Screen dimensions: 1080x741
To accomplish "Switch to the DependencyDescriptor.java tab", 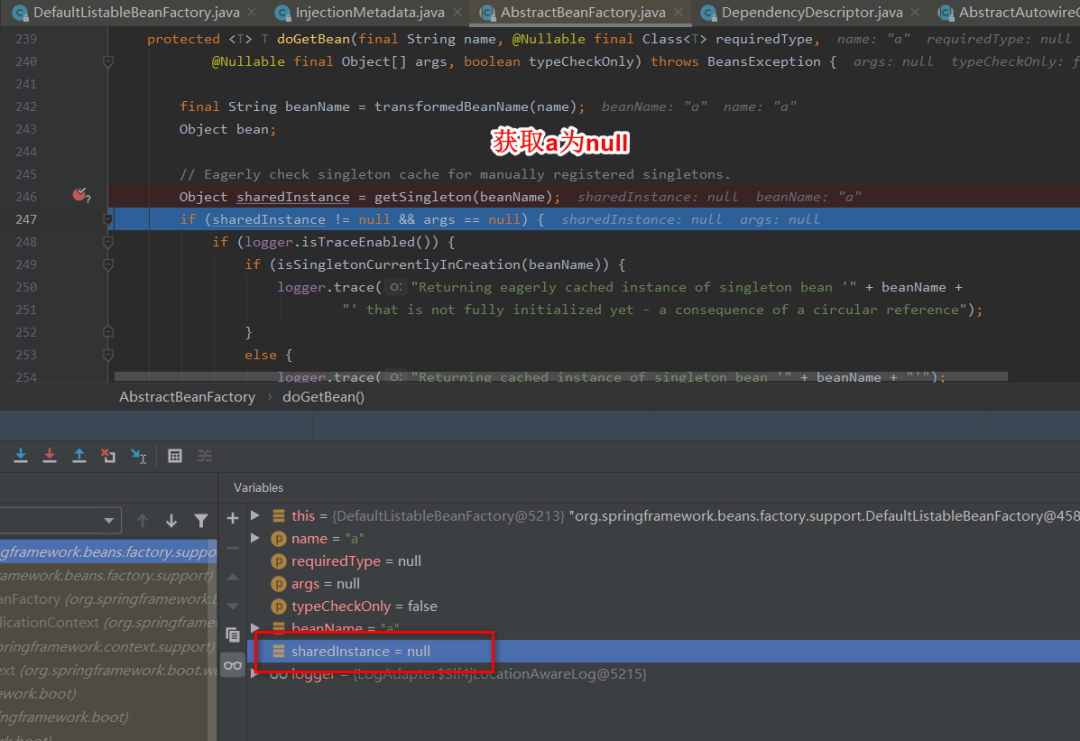I will click(811, 13).
